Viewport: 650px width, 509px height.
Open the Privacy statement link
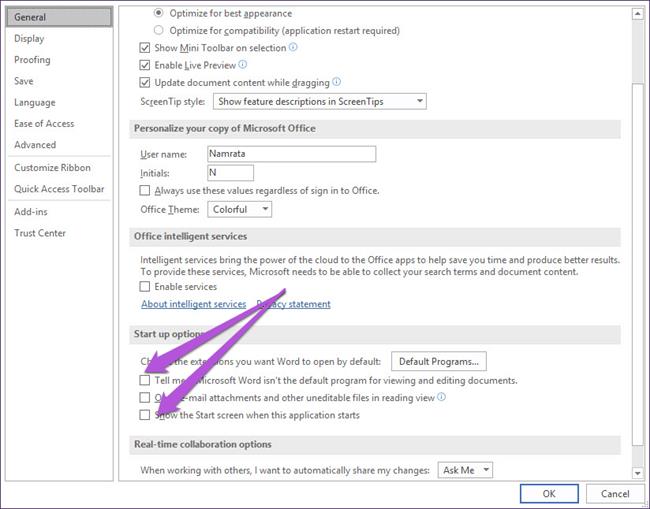293,304
